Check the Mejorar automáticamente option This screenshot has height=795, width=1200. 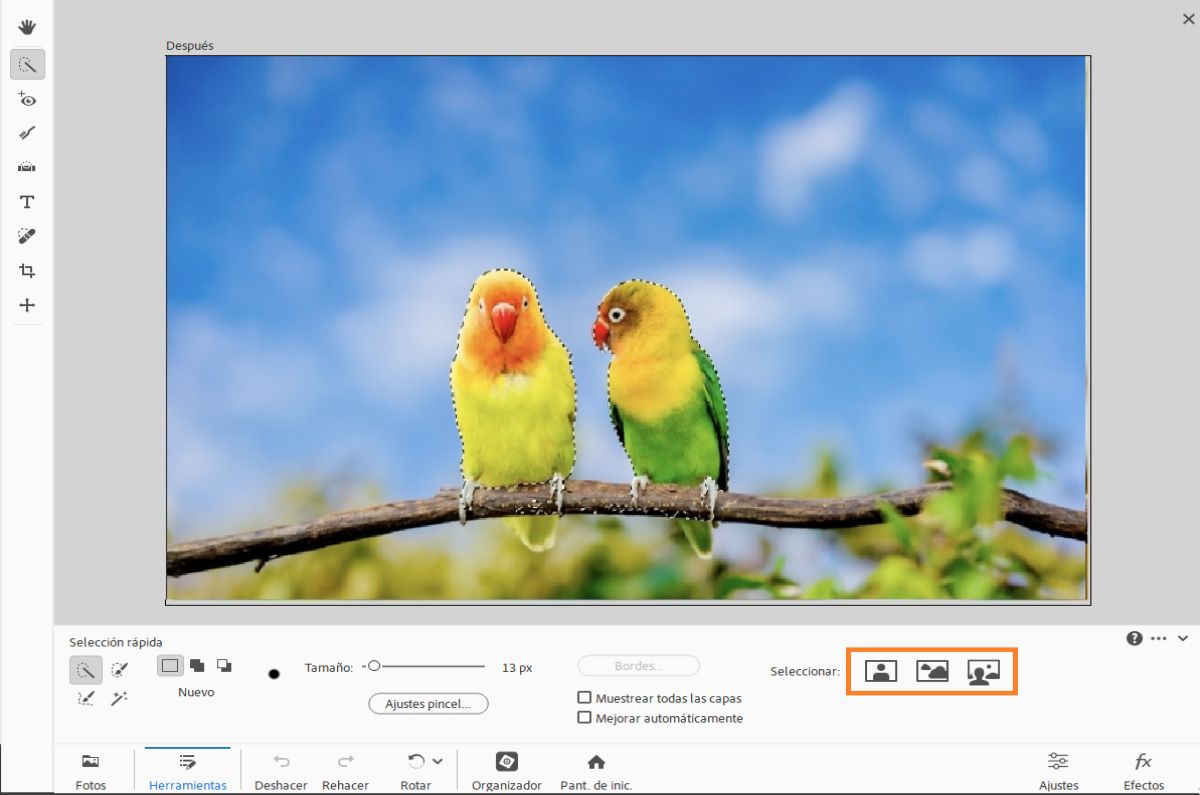click(x=585, y=718)
